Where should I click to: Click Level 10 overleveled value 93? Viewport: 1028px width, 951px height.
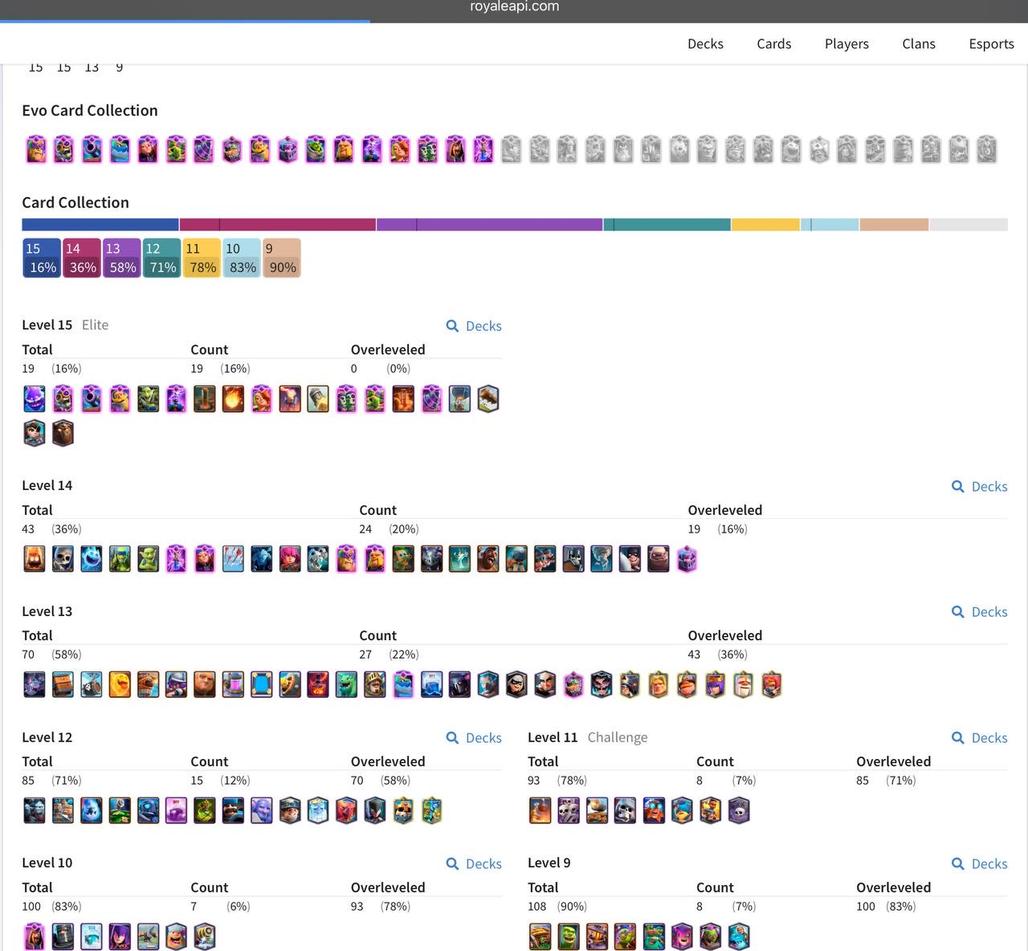coord(357,906)
